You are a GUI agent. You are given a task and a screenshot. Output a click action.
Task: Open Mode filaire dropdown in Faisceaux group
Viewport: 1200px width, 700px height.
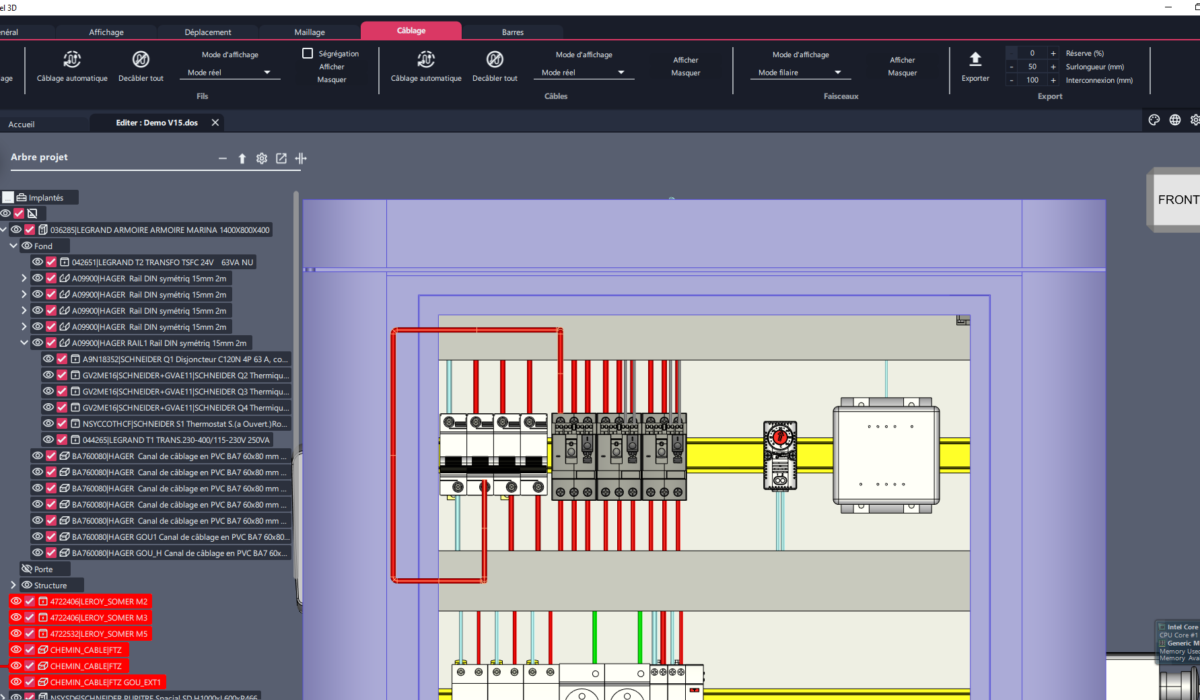[x=799, y=73]
